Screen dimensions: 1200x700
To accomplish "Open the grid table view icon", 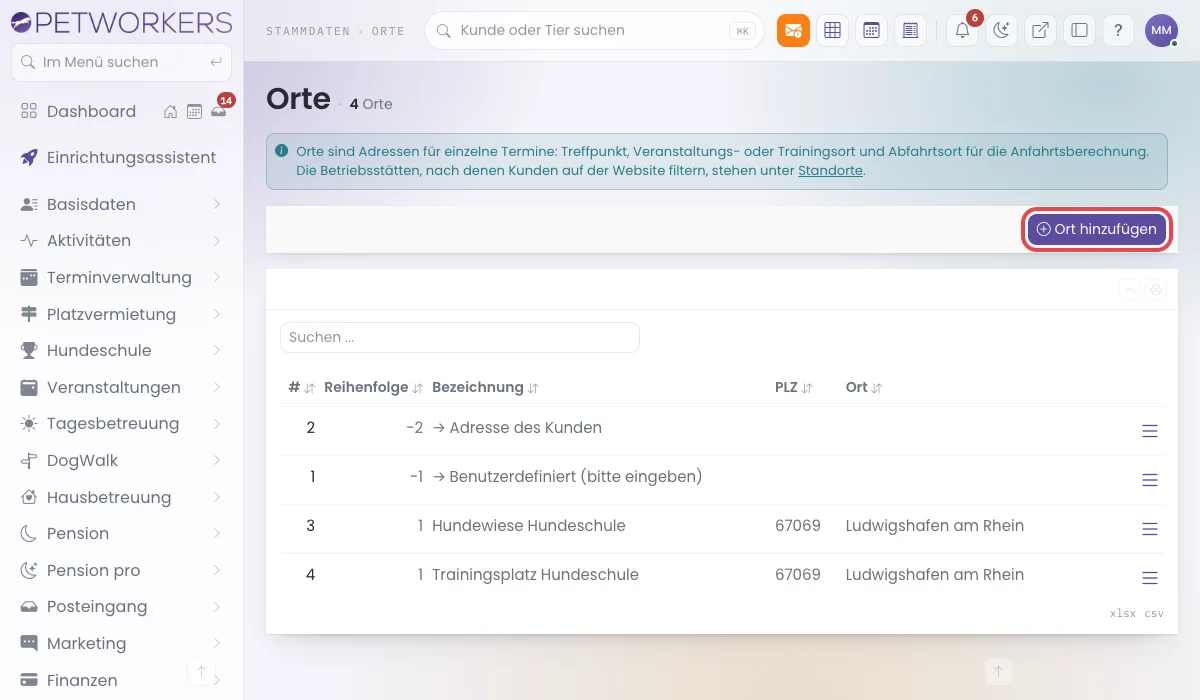I will pyautogui.click(x=832, y=31).
